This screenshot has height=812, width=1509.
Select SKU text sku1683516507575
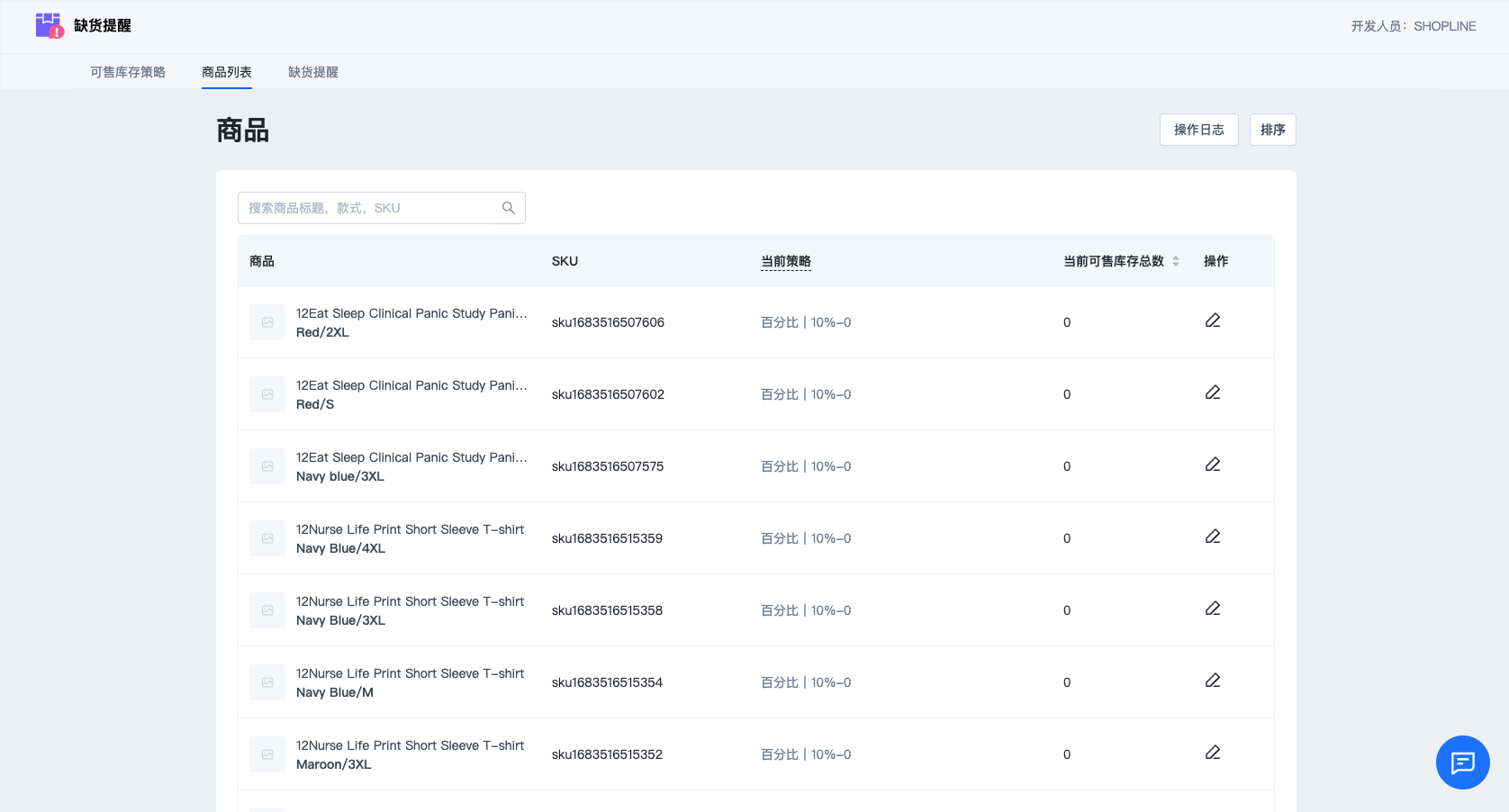tap(608, 466)
